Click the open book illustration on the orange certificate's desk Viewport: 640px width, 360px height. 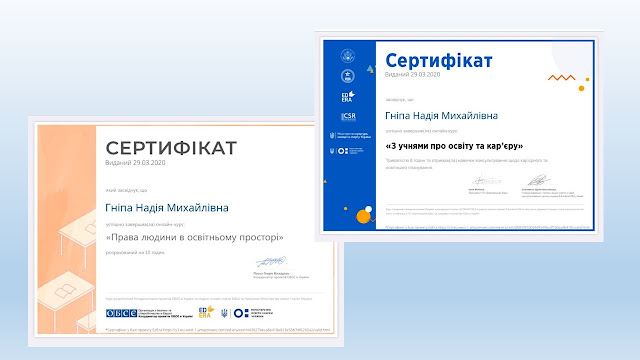tap(65, 291)
